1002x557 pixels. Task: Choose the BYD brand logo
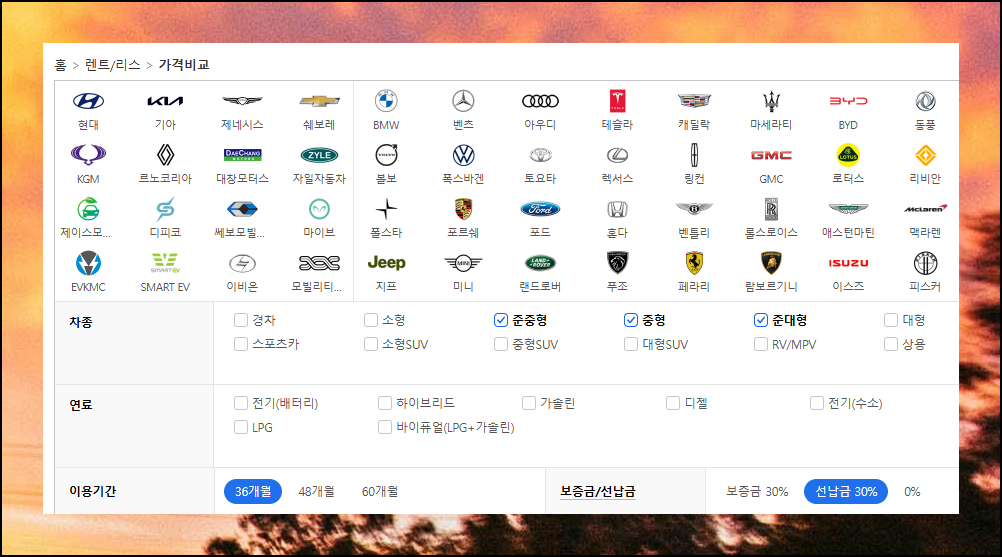(848, 101)
